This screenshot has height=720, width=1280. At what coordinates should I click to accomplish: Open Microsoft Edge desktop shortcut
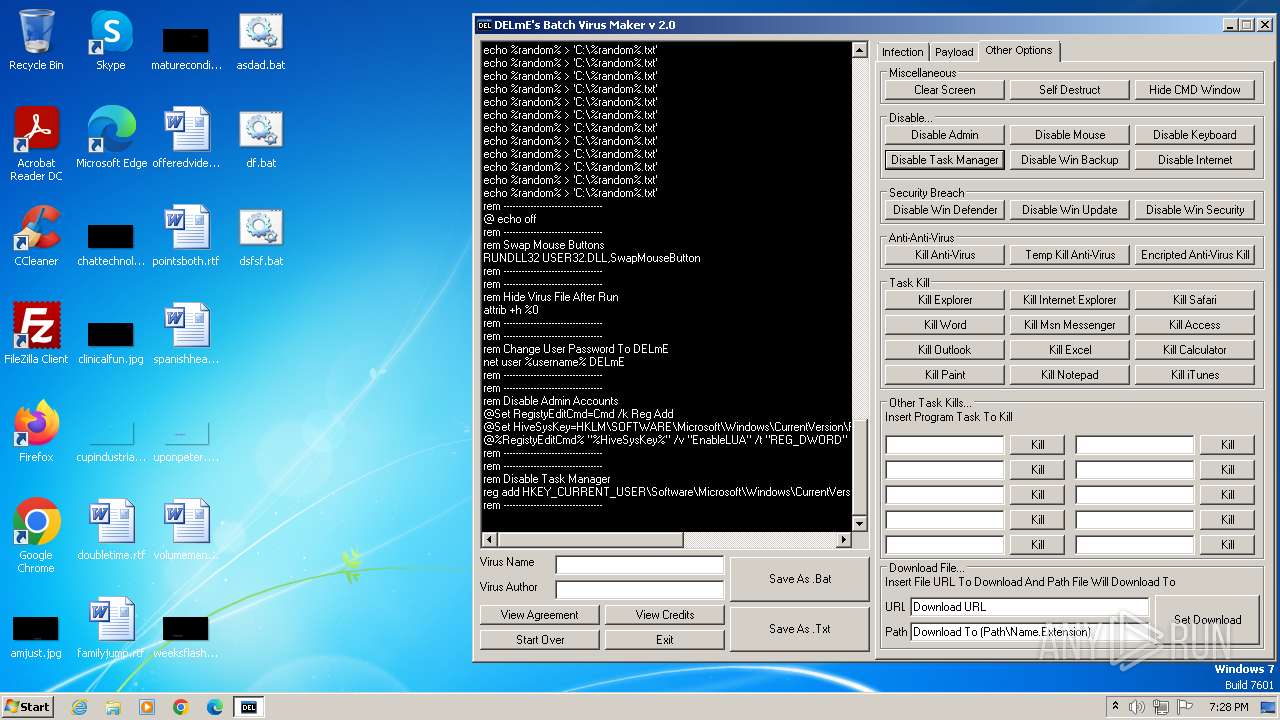(111, 138)
